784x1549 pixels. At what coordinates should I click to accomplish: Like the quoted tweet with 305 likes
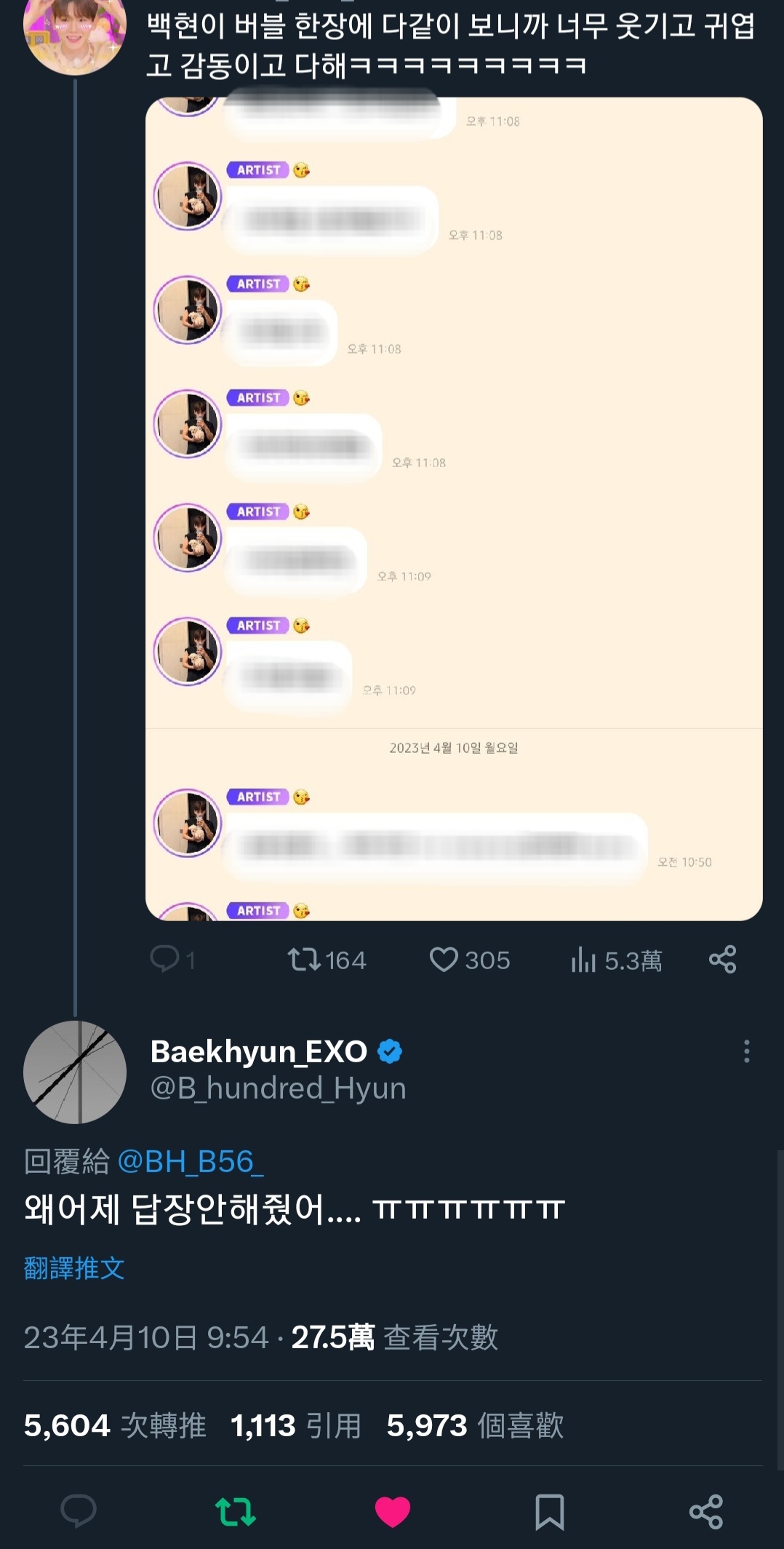point(444,959)
